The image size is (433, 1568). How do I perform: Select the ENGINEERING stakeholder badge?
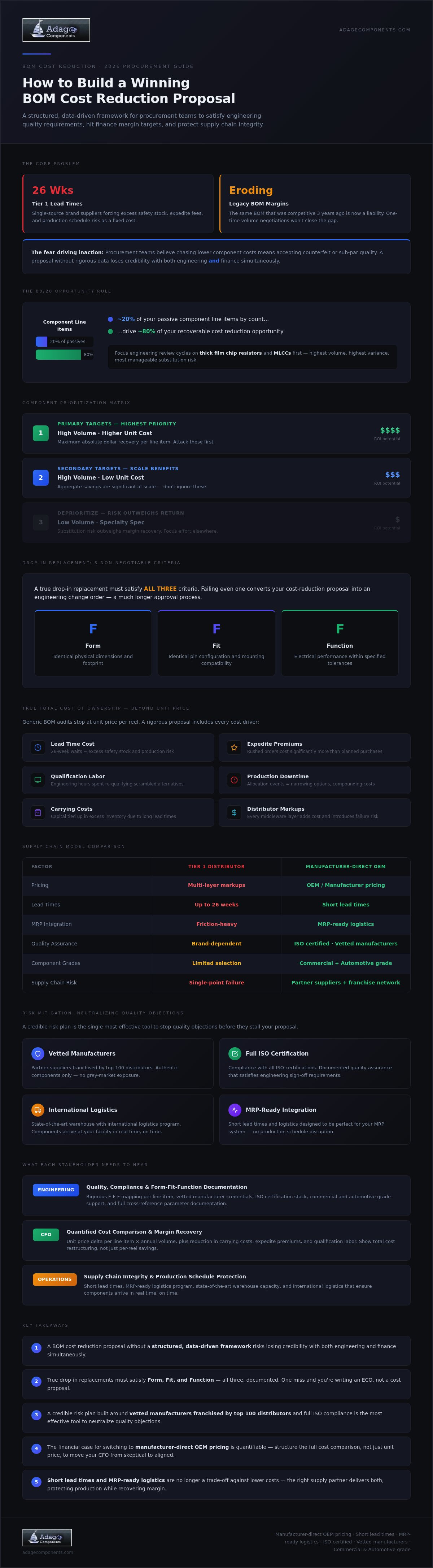56,1190
